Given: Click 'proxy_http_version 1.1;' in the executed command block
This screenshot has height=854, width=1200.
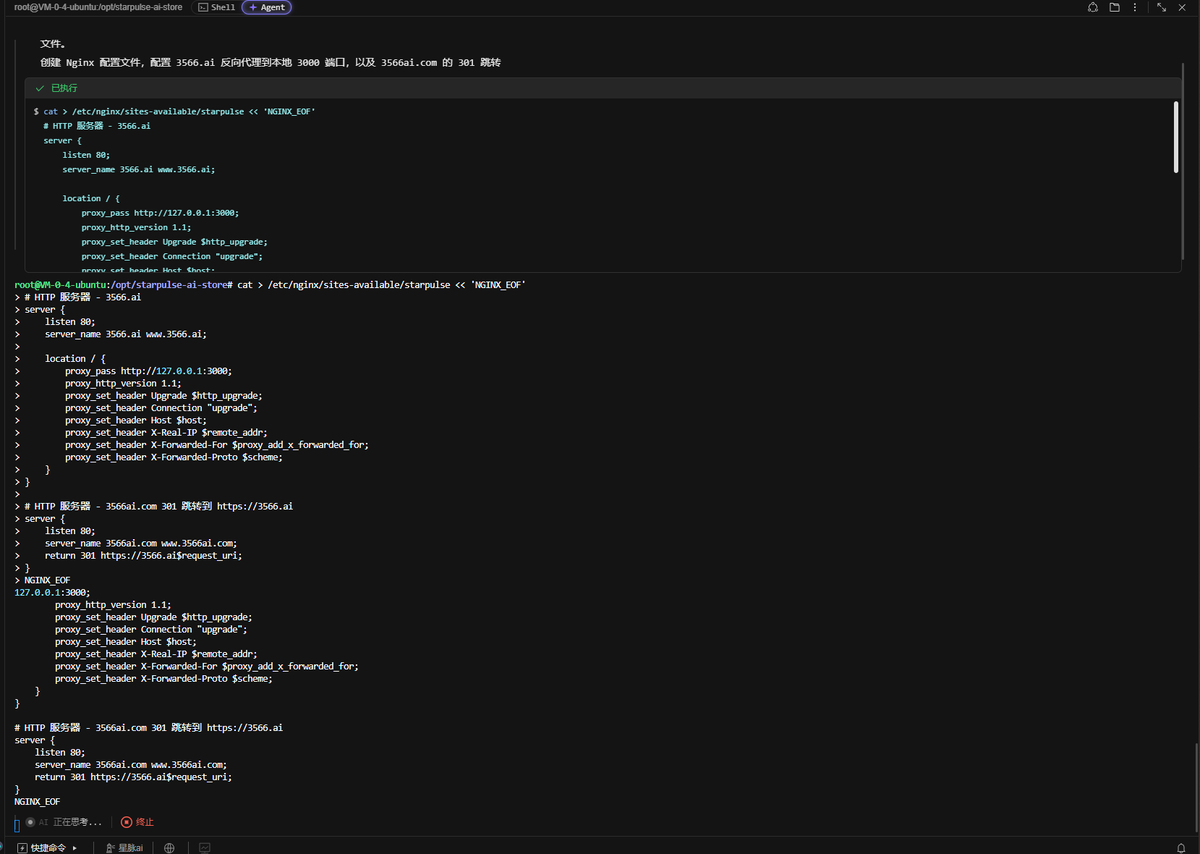Looking at the screenshot, I should click(x=136, y=227).
